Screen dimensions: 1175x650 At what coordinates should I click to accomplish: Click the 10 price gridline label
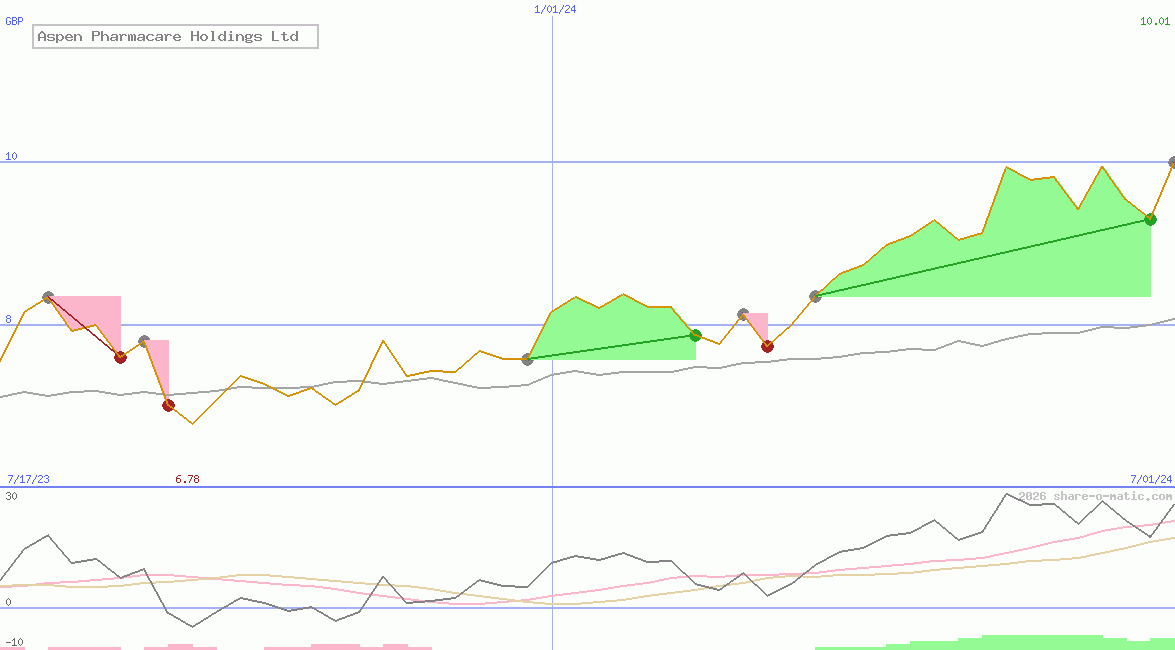coord(11,157)
